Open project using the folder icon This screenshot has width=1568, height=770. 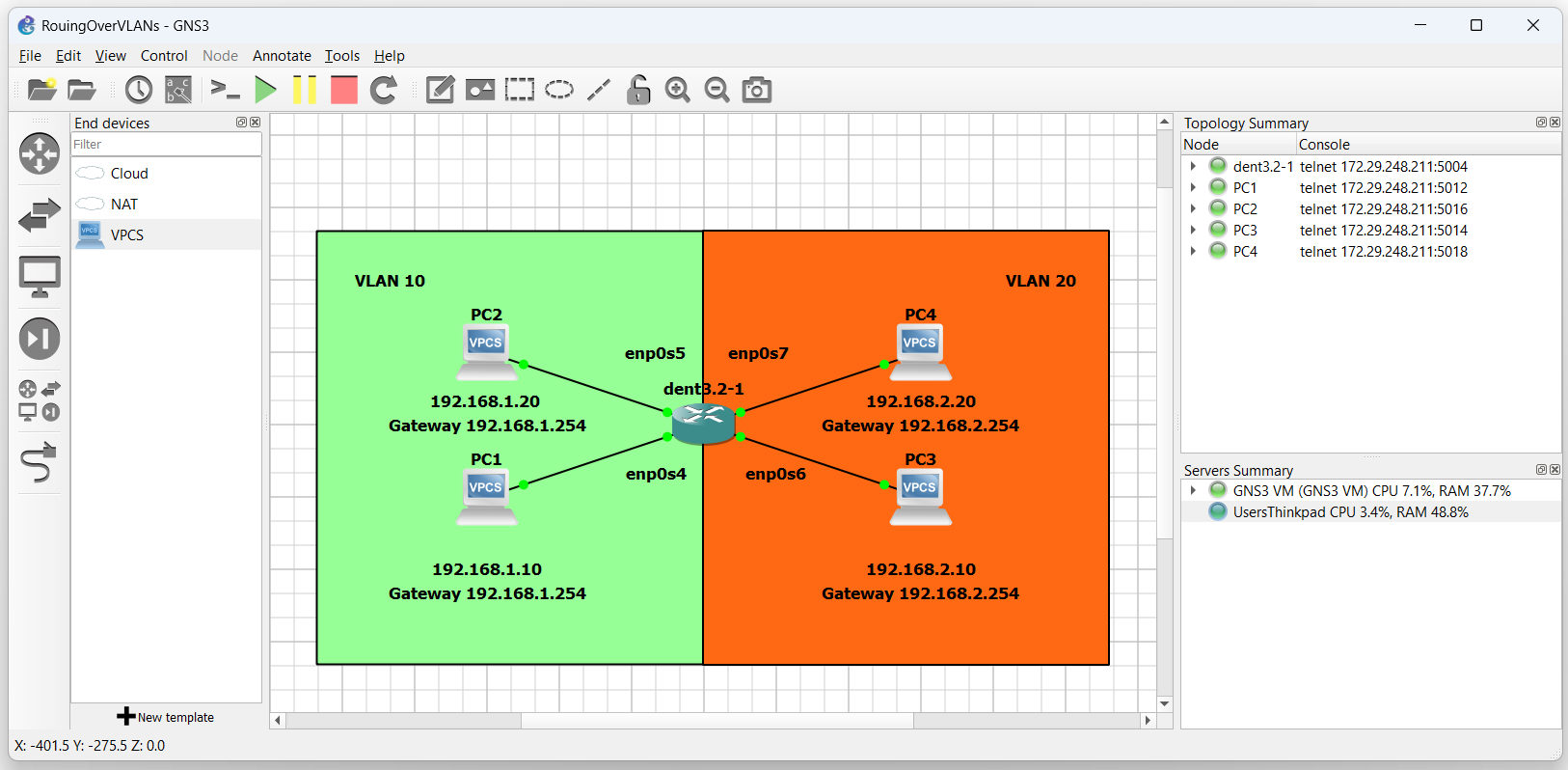tap(82, 90)
